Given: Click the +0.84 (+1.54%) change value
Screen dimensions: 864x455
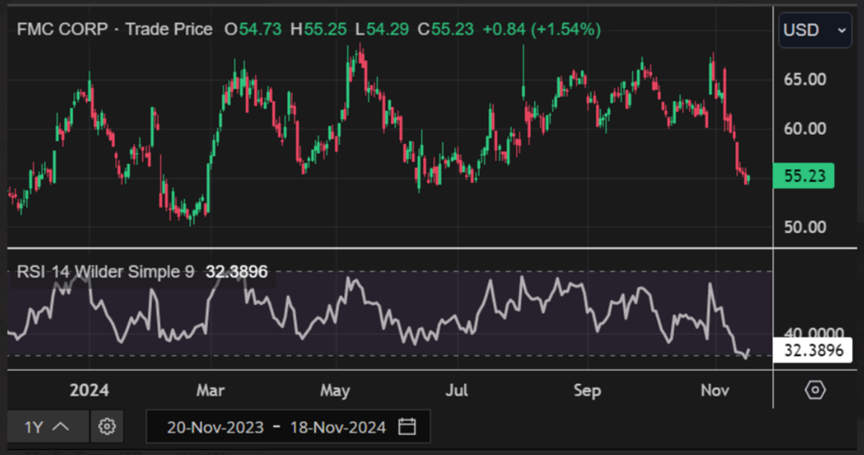Looking at the screenshot, I should [541, 30].
